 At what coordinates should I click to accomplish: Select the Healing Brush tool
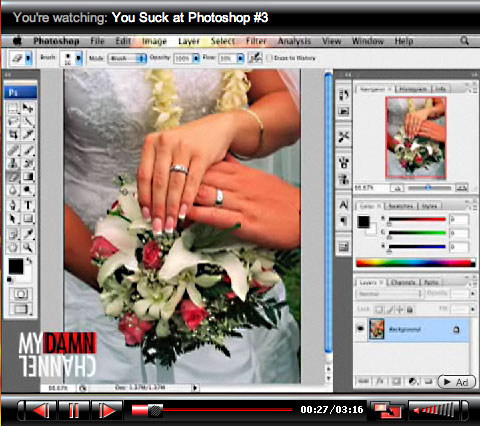pyautogui.click(x=13, y=150)
